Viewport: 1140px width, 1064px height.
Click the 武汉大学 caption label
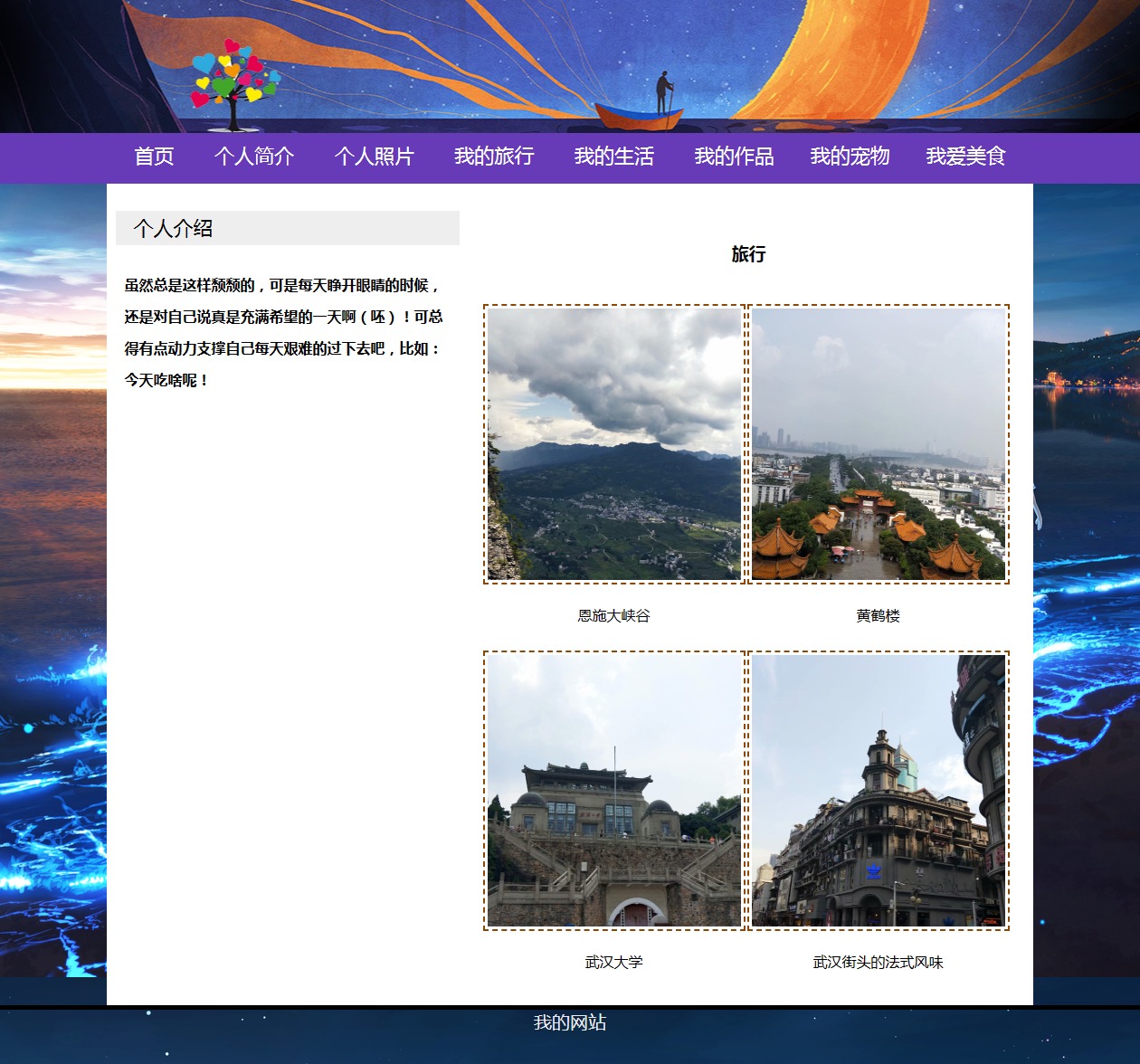click(613, 963)
